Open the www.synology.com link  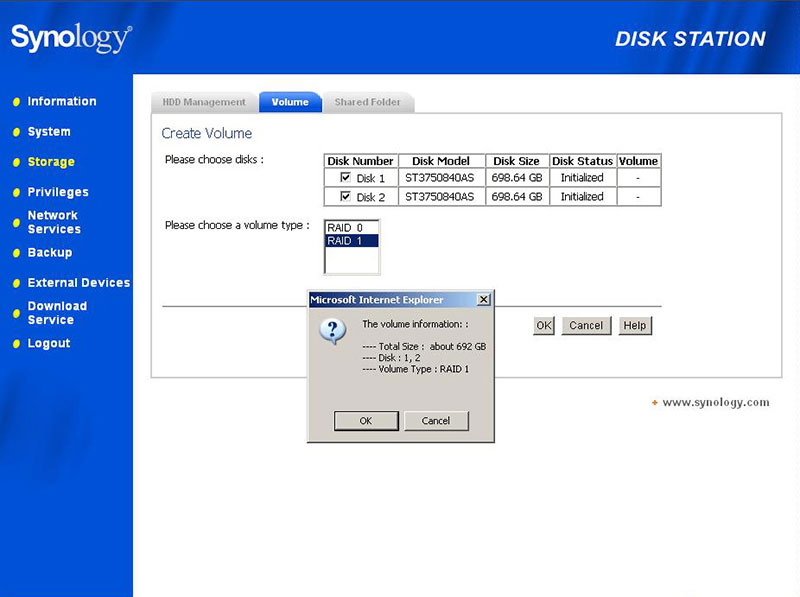click(x=716, y=403)
